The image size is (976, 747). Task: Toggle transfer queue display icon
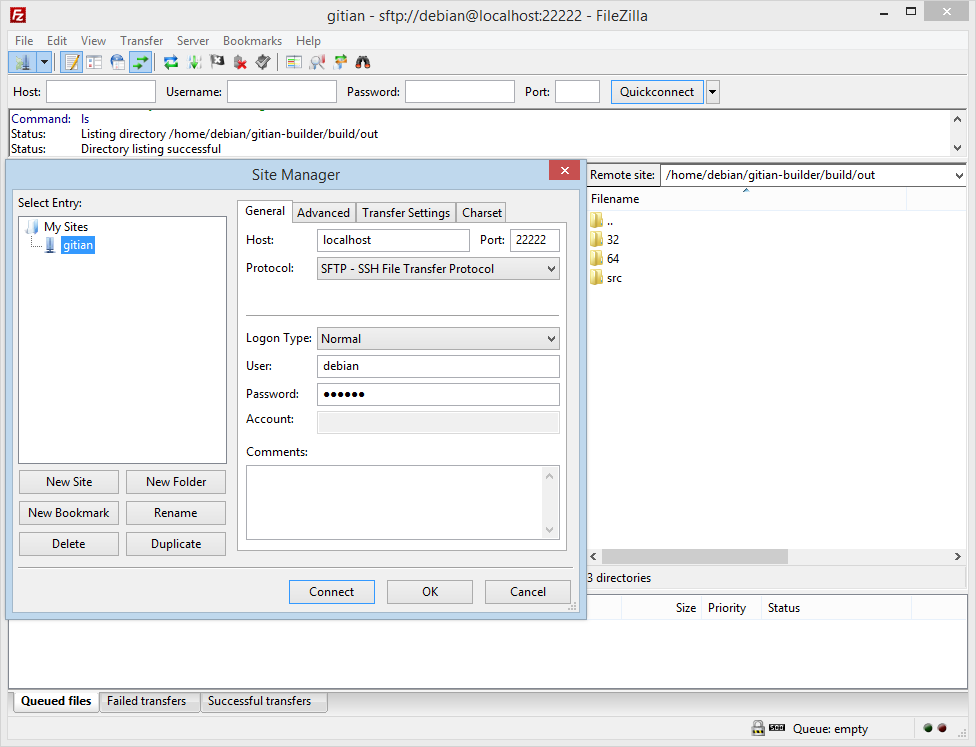(x=141, y=62)
